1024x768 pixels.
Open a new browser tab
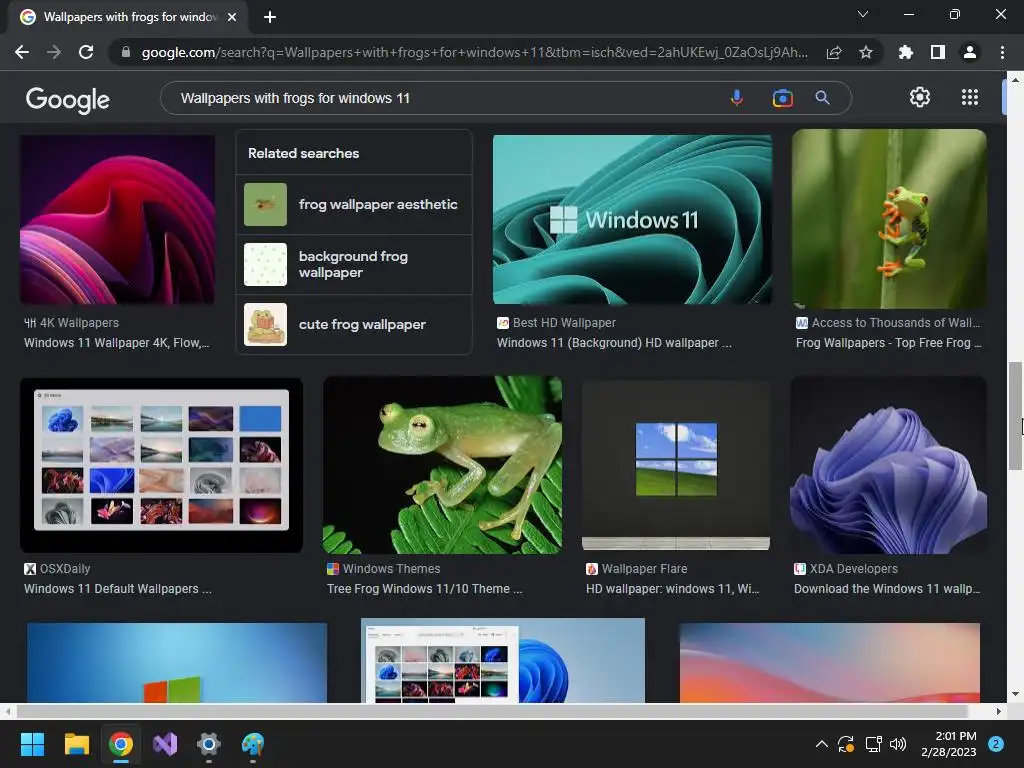270,17
